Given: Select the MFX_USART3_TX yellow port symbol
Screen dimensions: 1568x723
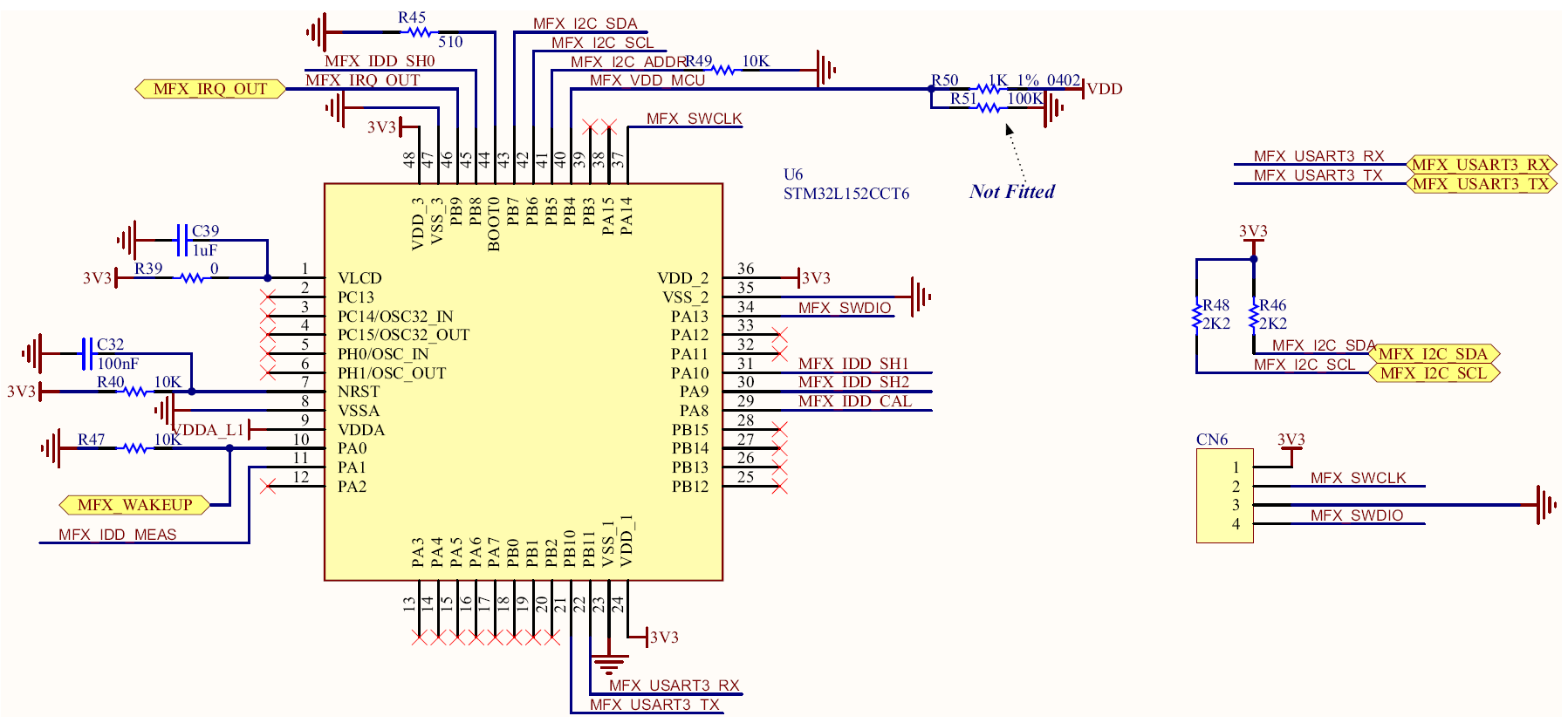Looking at the screenshot, I should pyautogui.click(x=1481, y=184).
